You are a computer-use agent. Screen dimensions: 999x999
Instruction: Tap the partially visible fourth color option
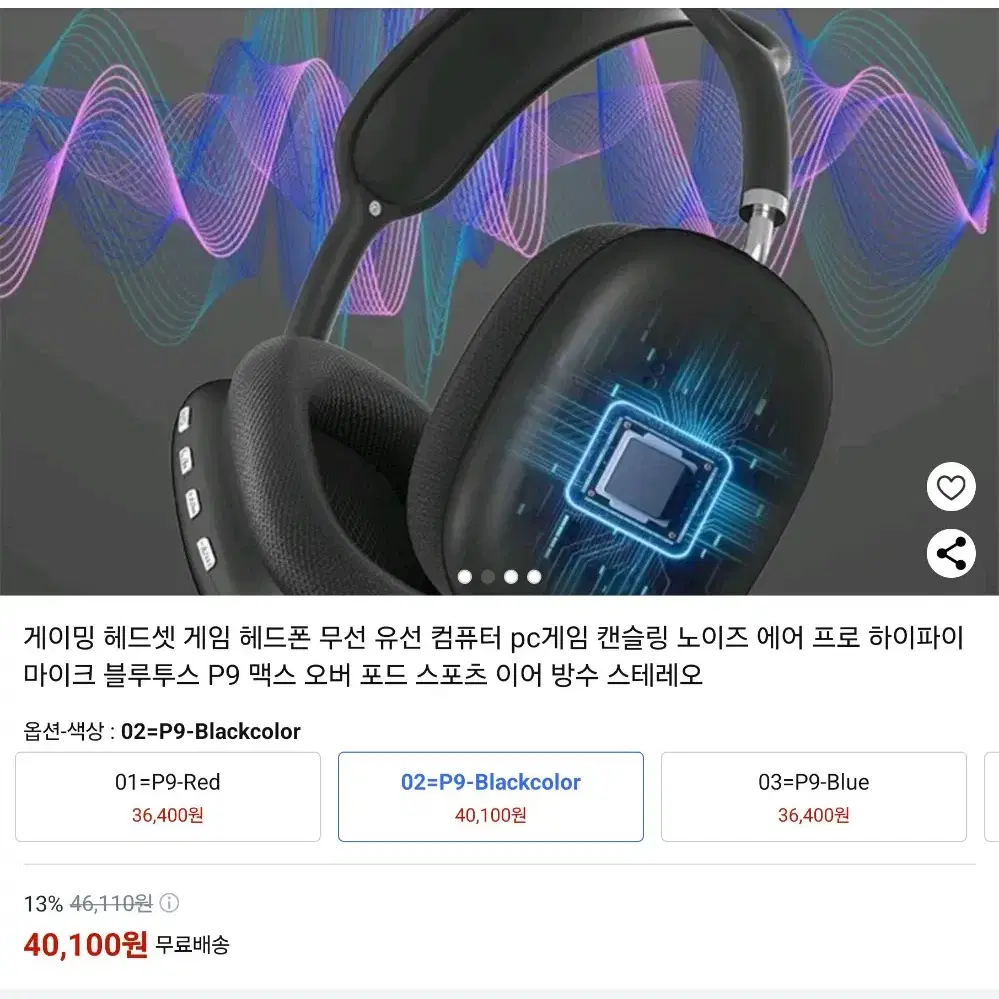pos(992,797)
